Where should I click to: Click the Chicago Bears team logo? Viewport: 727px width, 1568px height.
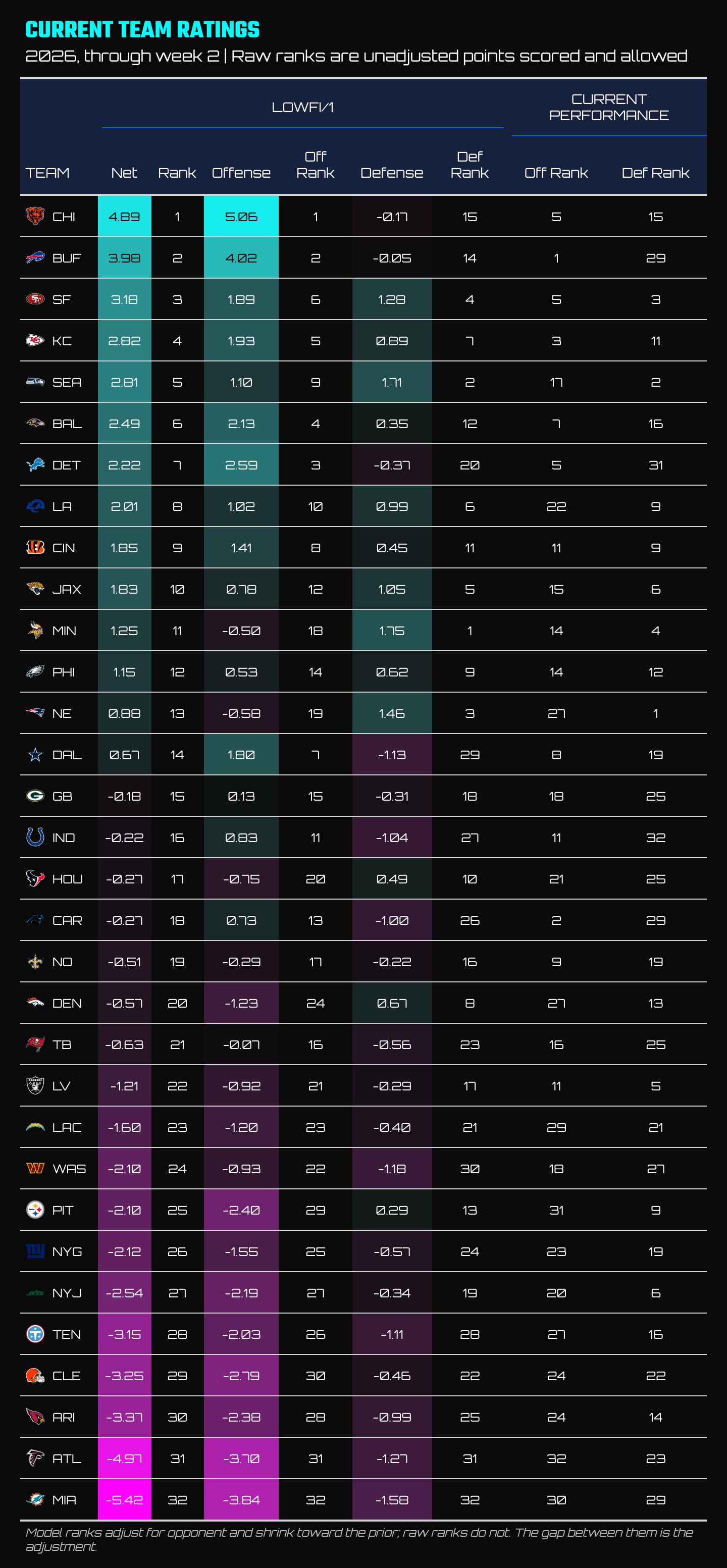(x=35, y=216)
